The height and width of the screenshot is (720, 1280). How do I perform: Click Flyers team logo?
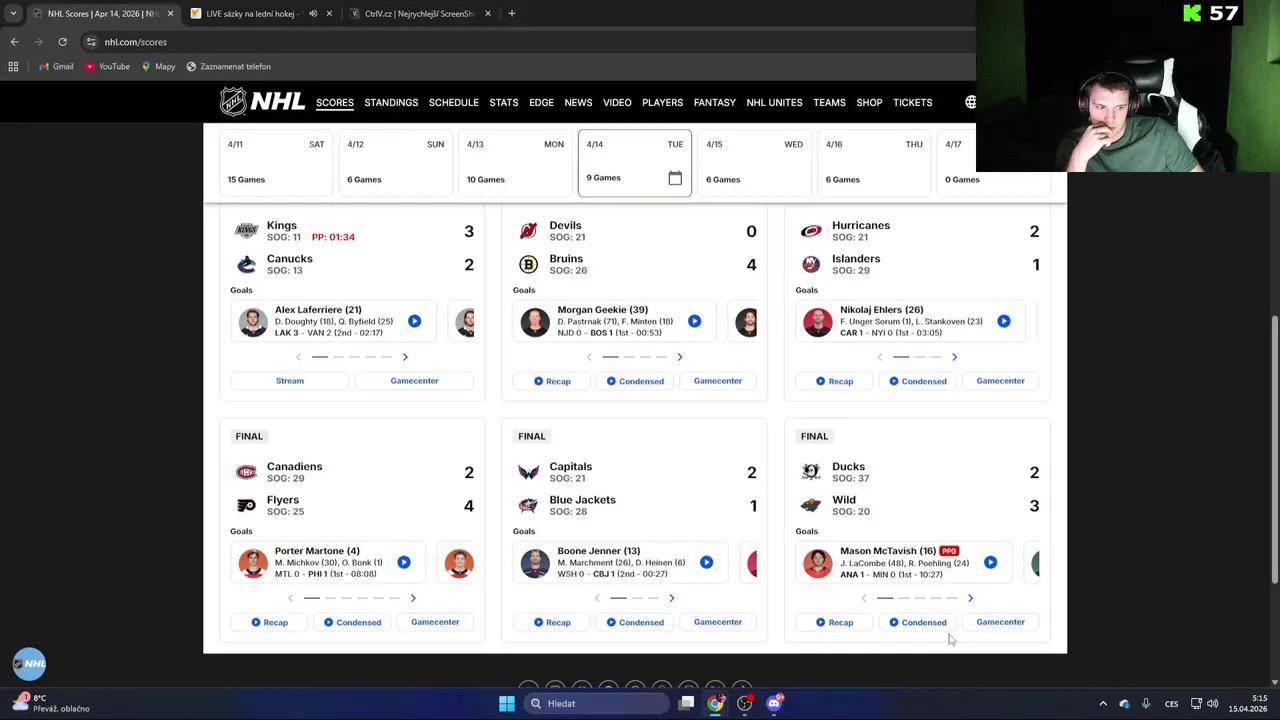pos(246,505)
